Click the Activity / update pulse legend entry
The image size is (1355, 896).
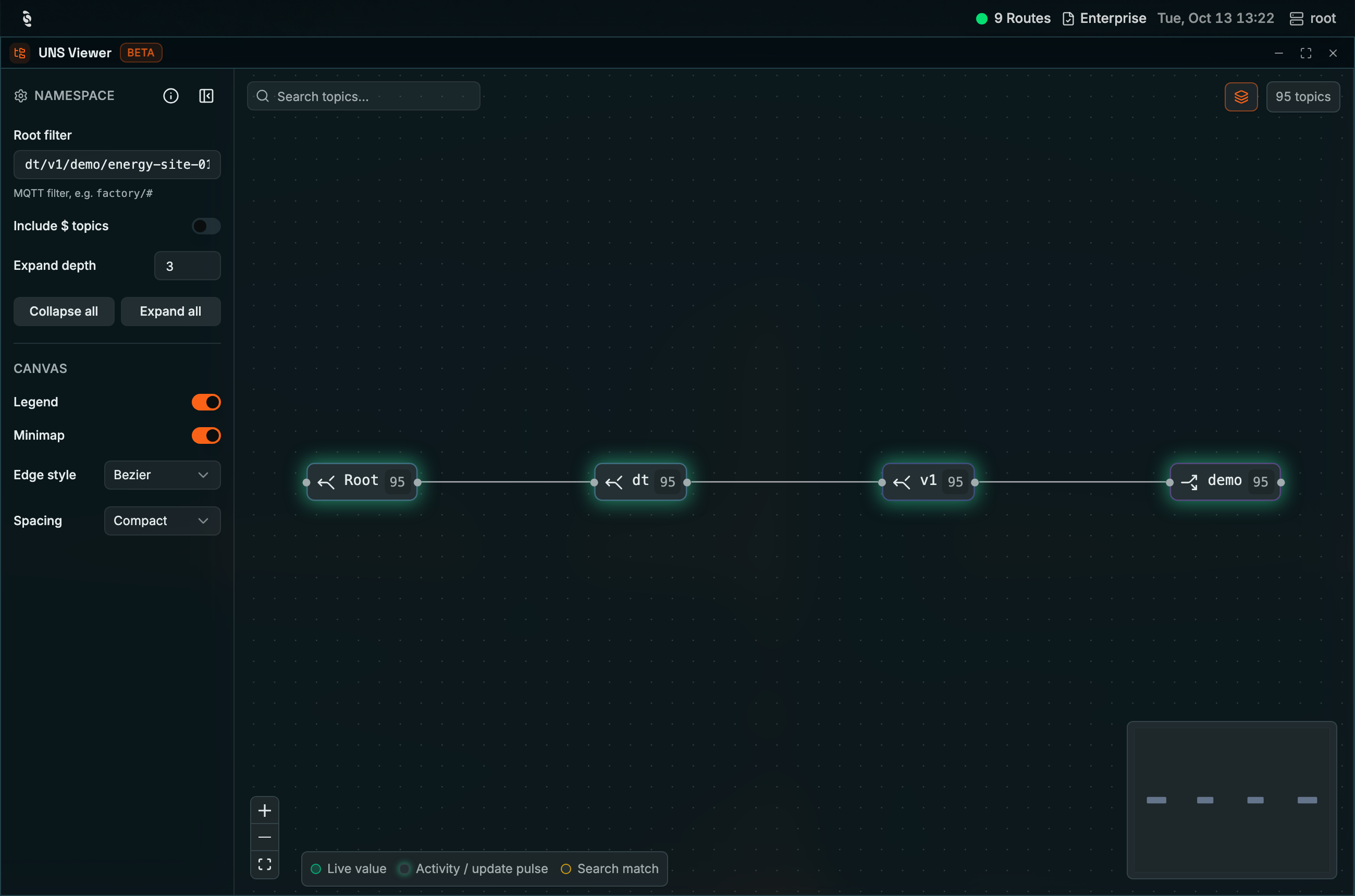pos(473,868)
